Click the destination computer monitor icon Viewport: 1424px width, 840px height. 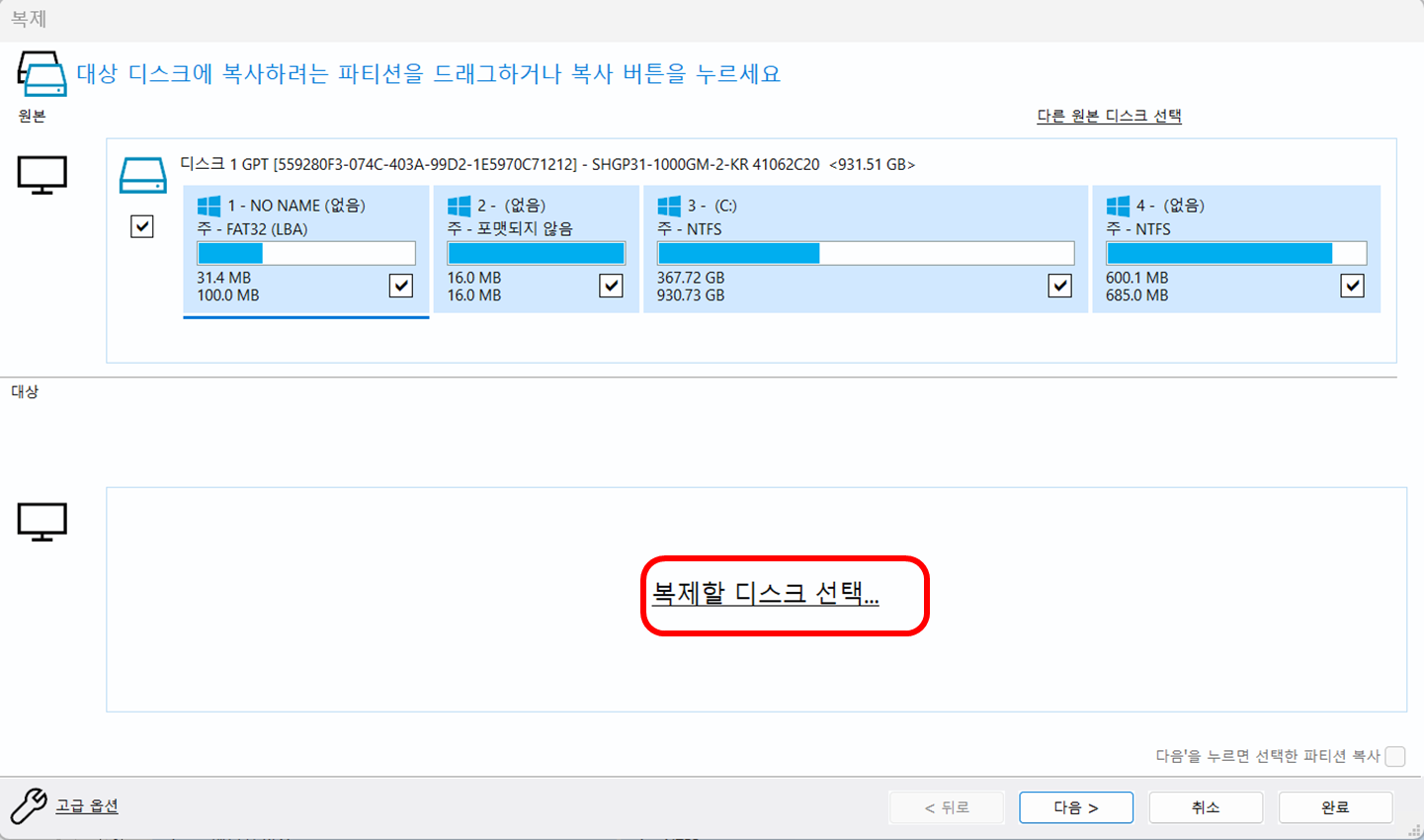[x=42, y=522]
